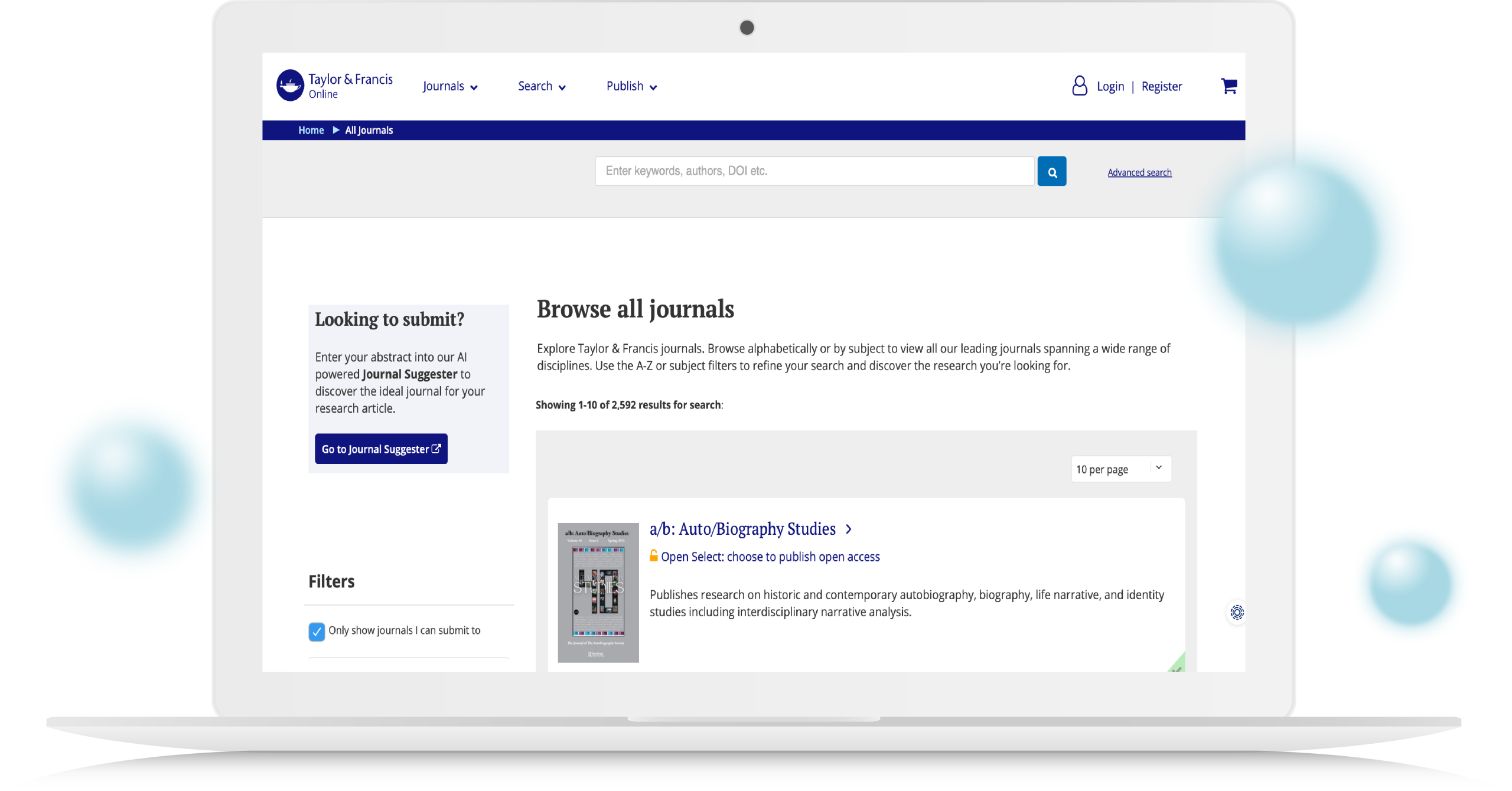Click arrow next to Auto/Biography Studies title
This screenshot has width=1512, height=791.
(x=849, y=529)
